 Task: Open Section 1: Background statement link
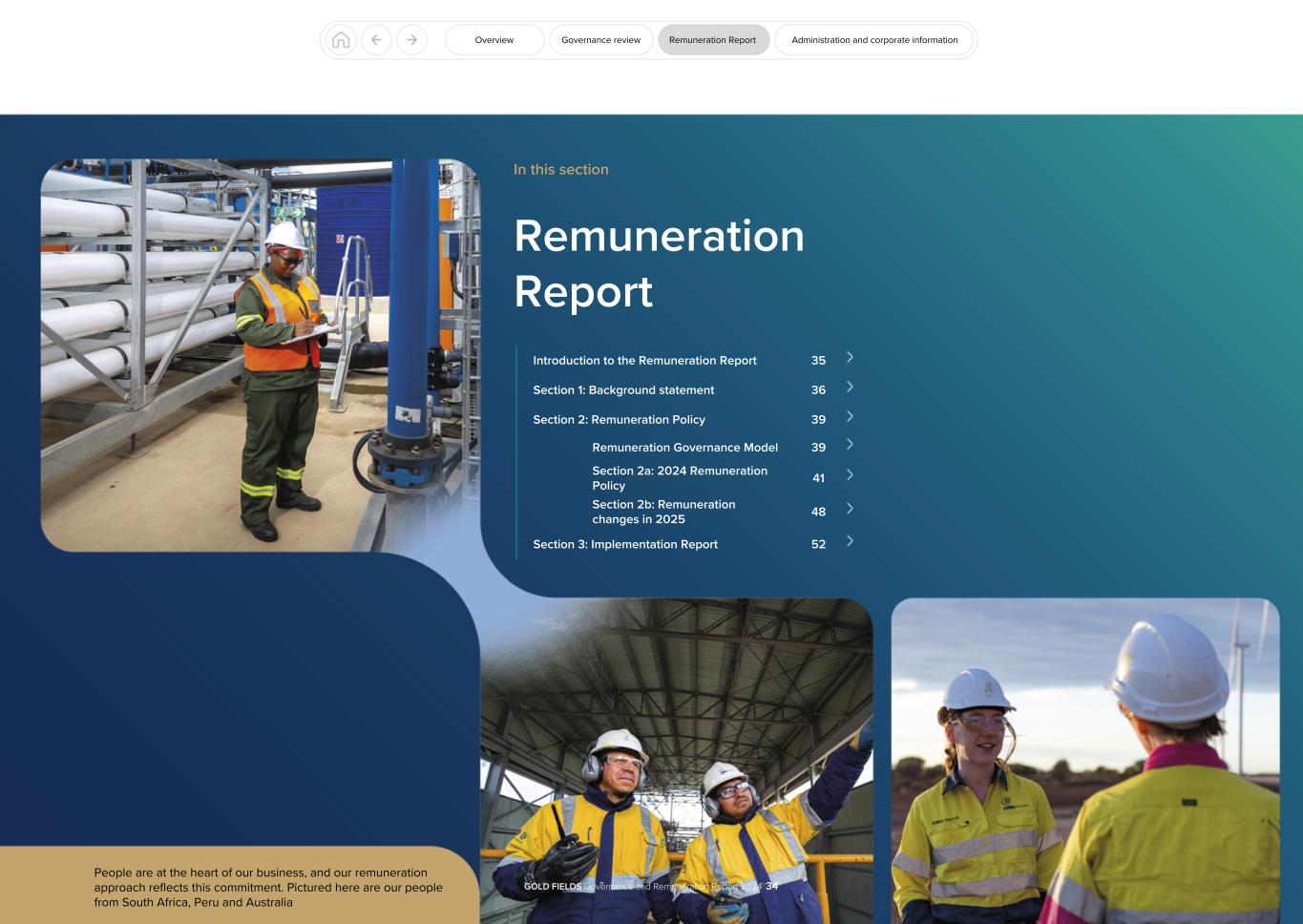click(623, 389)
